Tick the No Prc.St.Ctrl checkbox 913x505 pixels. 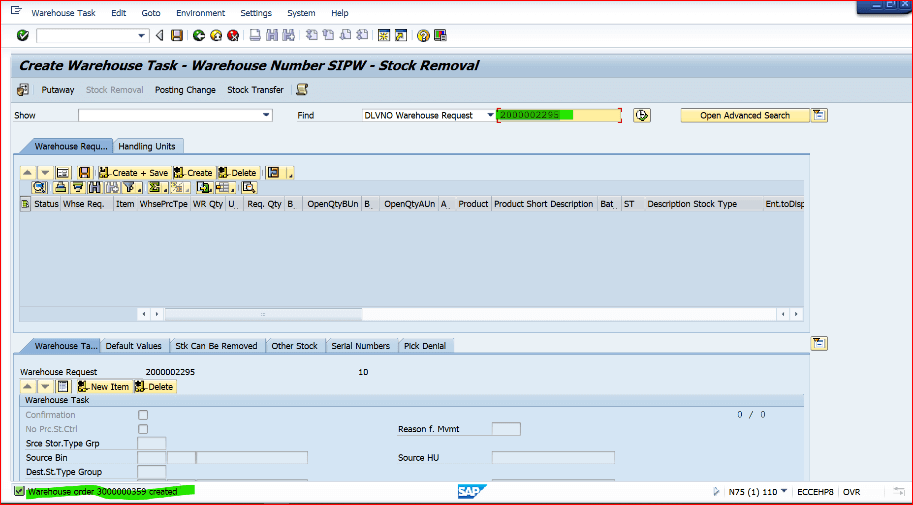click(x=143, y=429)
